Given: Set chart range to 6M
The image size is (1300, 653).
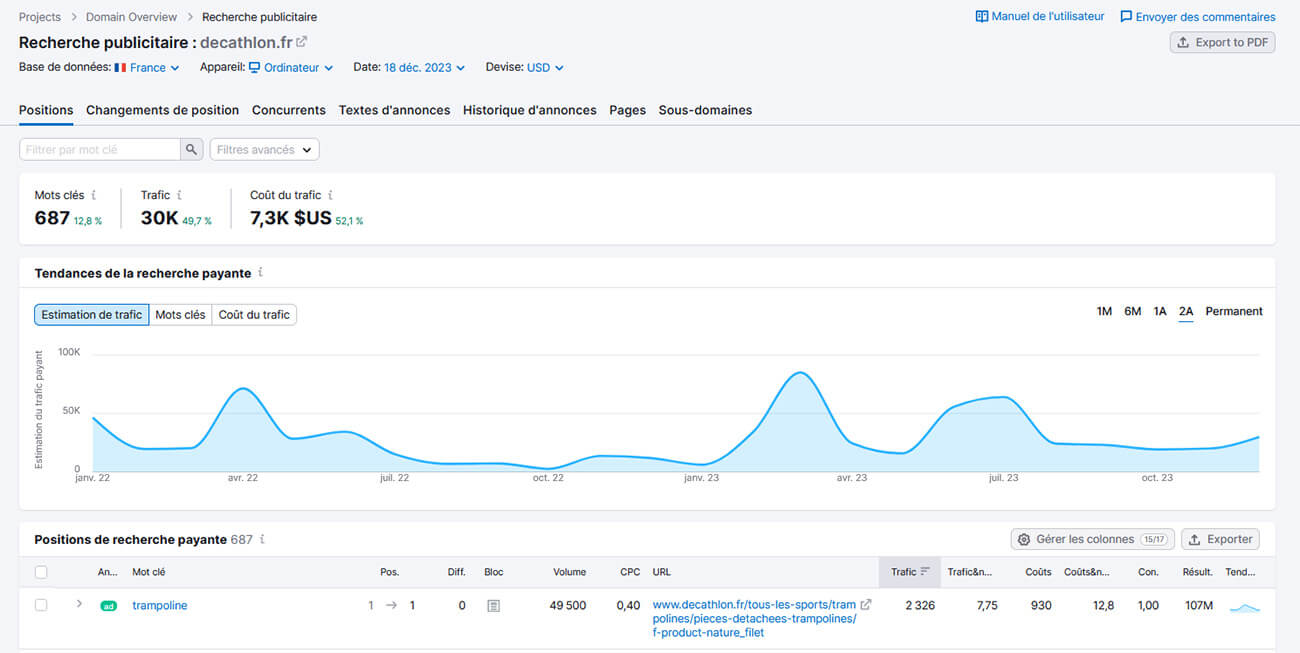Looking at the screenshot, I should pos(1132,311).
